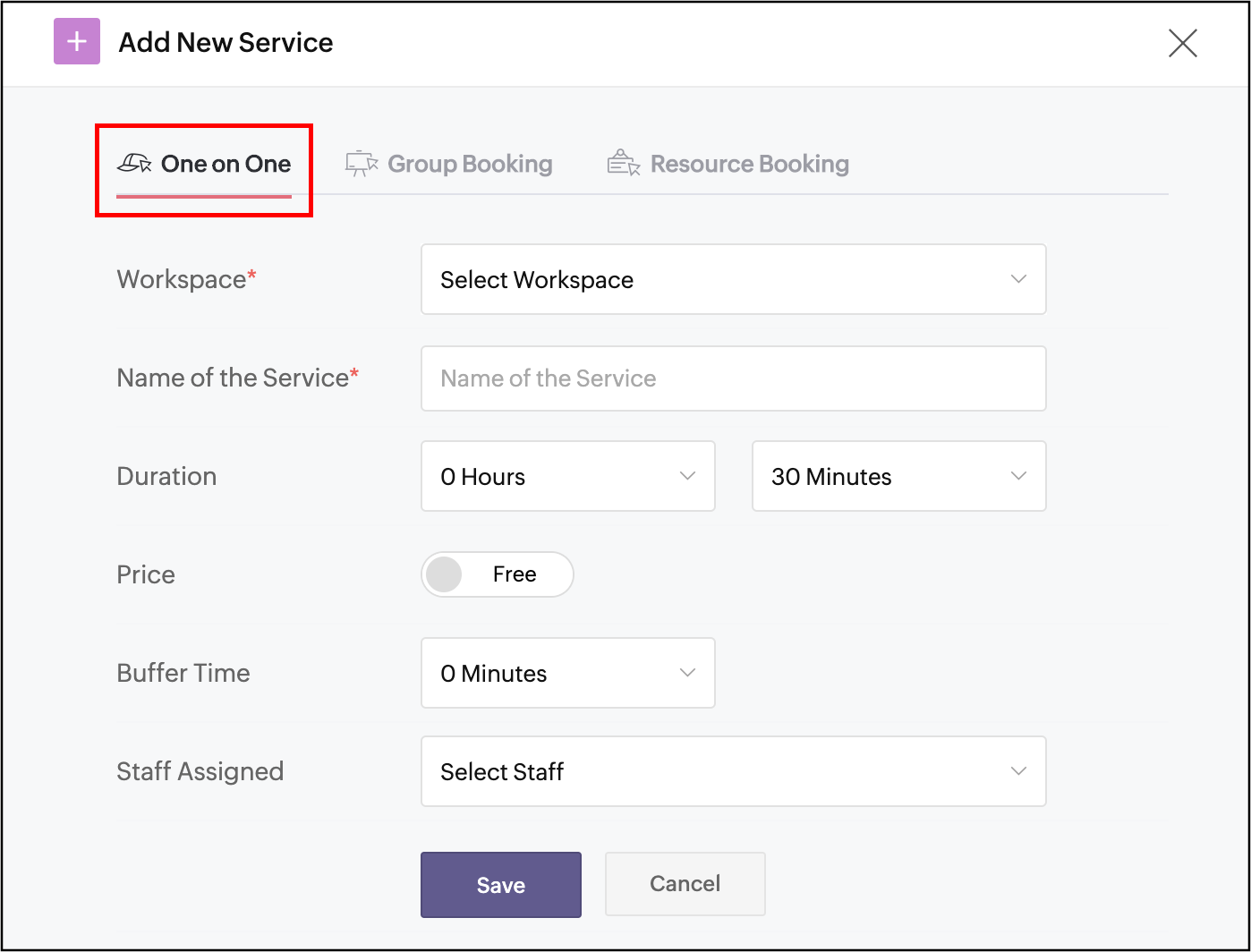1251x952 pixels.
Task: Click the Add New Service title text
Action: click(226, 42)
